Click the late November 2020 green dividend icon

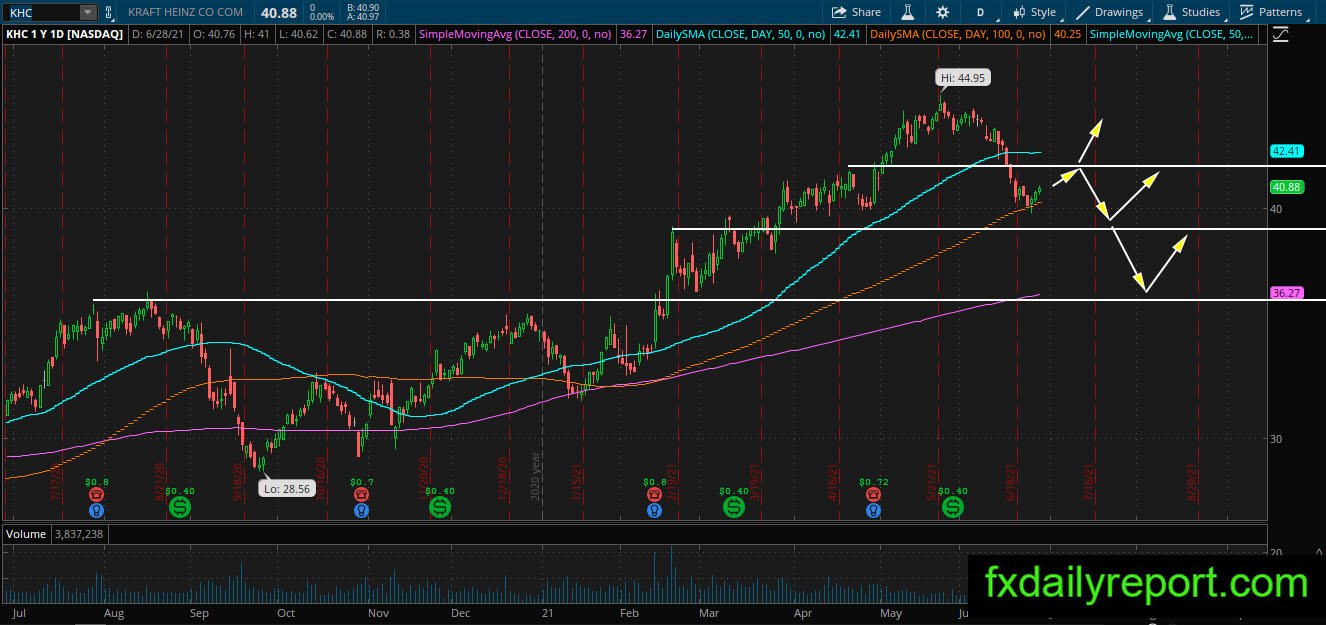[x=440, y=508]
